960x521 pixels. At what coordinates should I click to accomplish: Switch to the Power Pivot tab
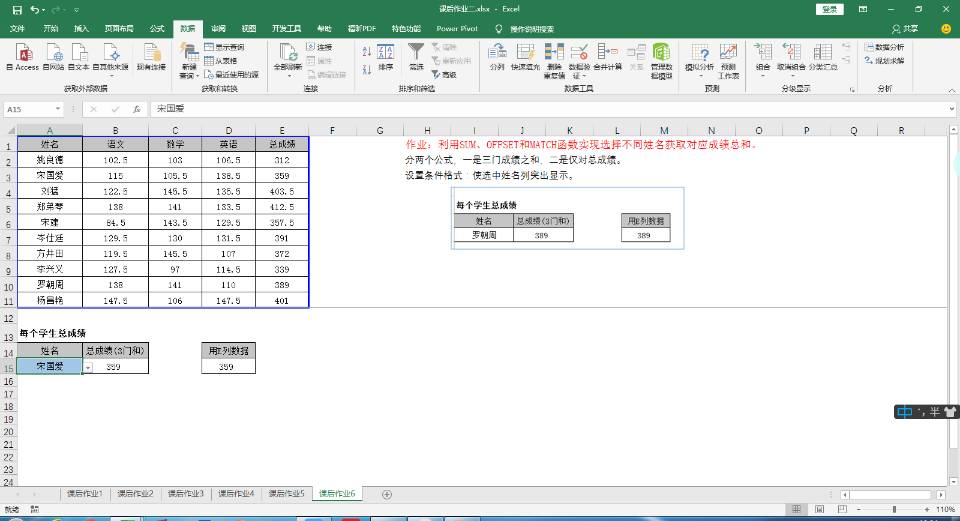click(457, 29)
